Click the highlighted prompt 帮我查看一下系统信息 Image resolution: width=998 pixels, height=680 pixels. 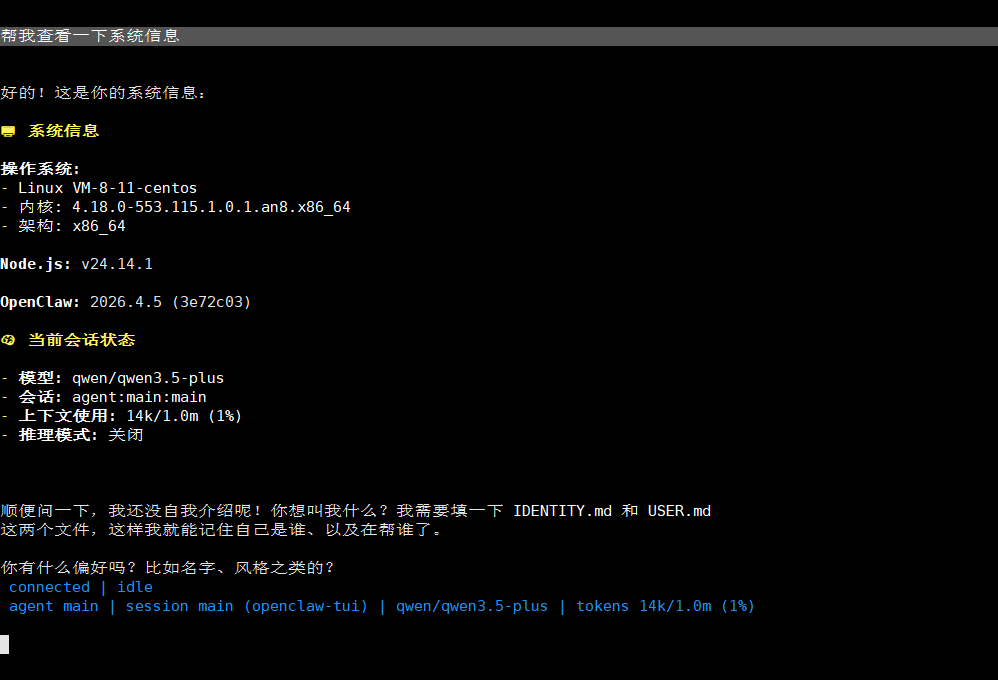[90, 36]
